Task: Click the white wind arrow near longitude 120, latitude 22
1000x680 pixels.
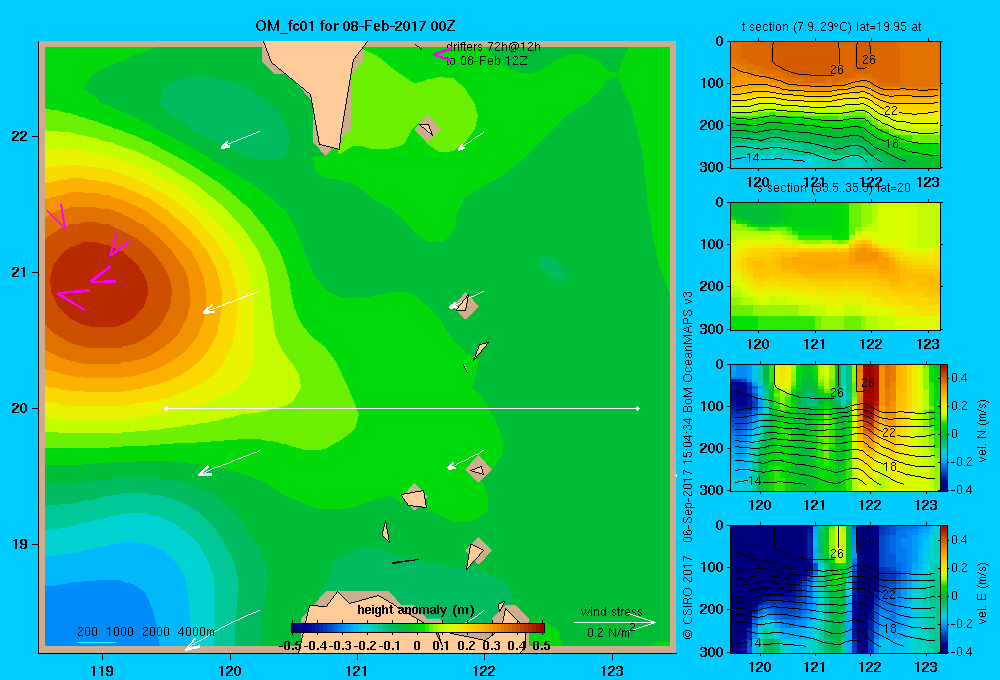Action: point(240,140)
